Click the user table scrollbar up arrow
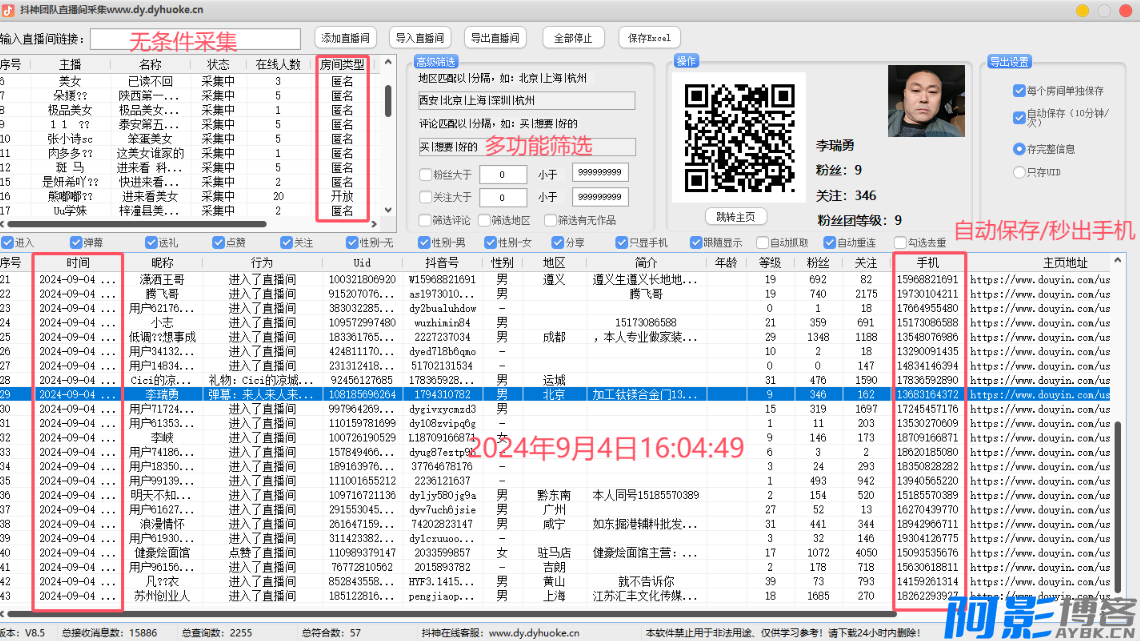This screenshot has height=641, width=1140. 1117,260
